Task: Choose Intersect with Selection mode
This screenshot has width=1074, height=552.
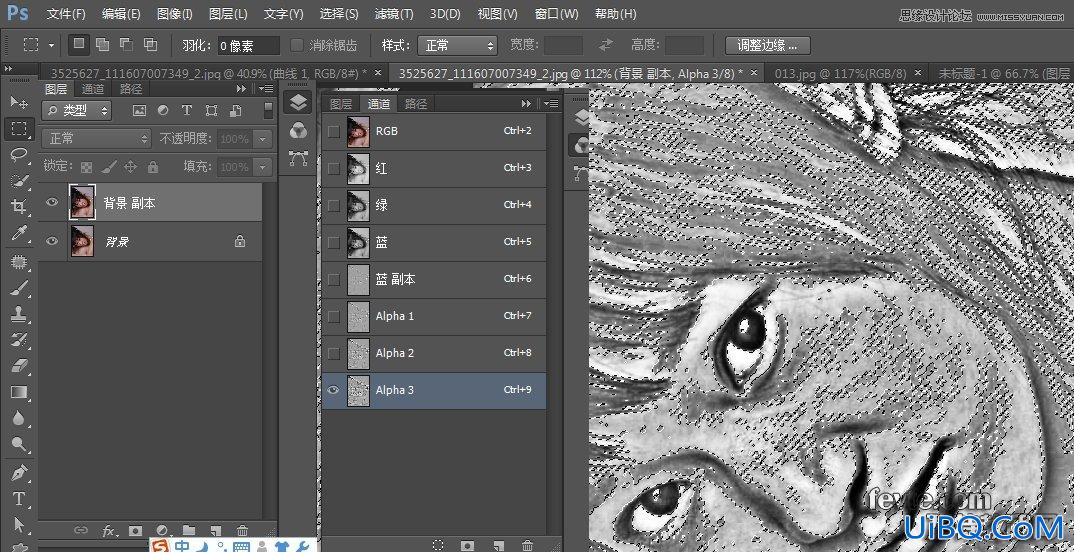Action: tap(151, 45)
